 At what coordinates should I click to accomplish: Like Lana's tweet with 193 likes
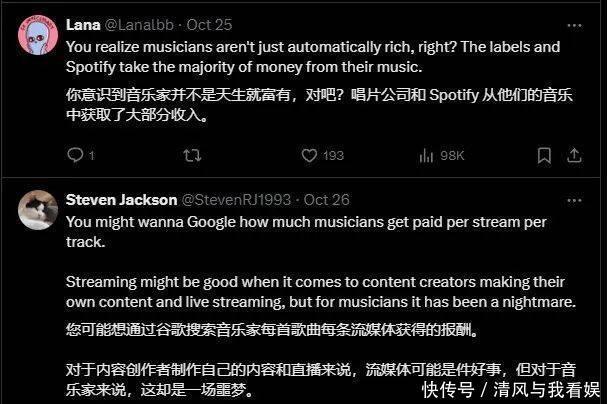coord(309,156)
